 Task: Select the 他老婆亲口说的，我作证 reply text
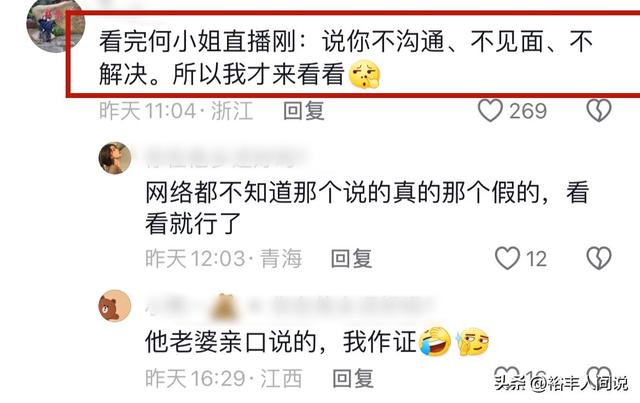pyautogui.click(x=281, y=342)
